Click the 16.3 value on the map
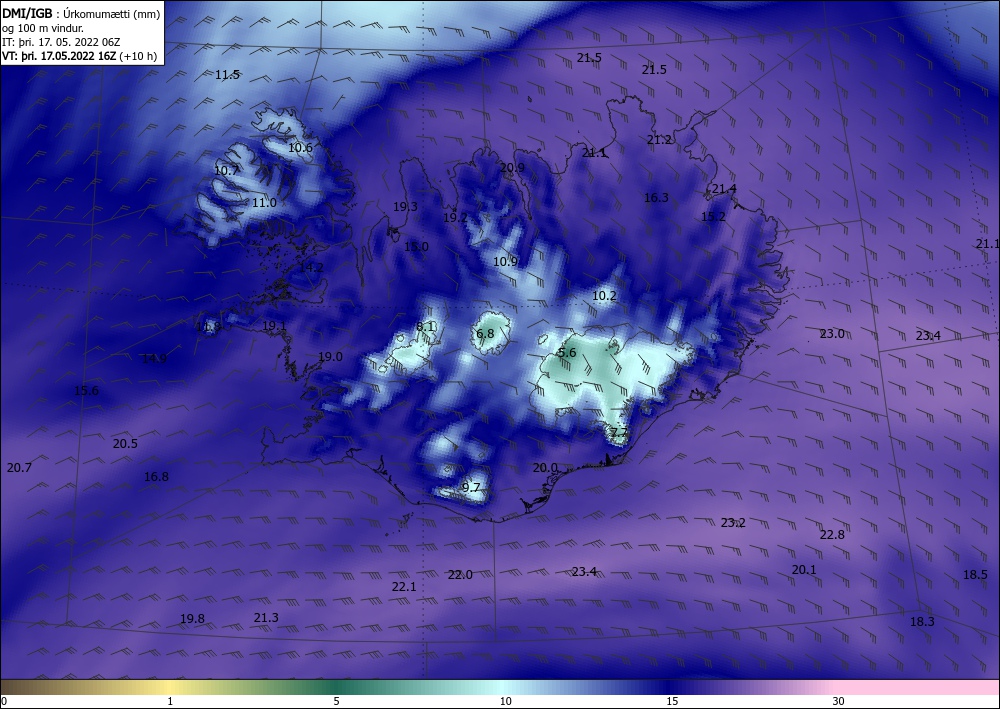 point(656,198)
